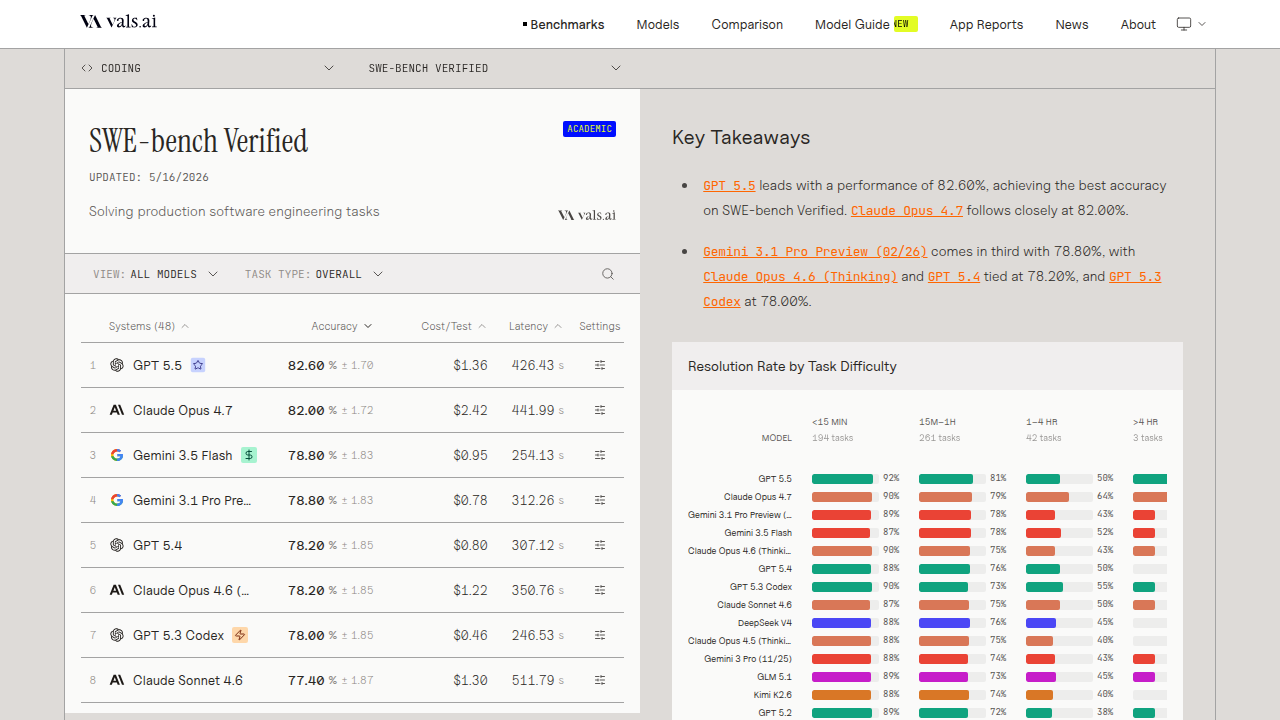Image resolution: width=1280 pixels, height=720 pixels.
Task: Sort by Systems (48) column
Action: [x=149, y=326]
